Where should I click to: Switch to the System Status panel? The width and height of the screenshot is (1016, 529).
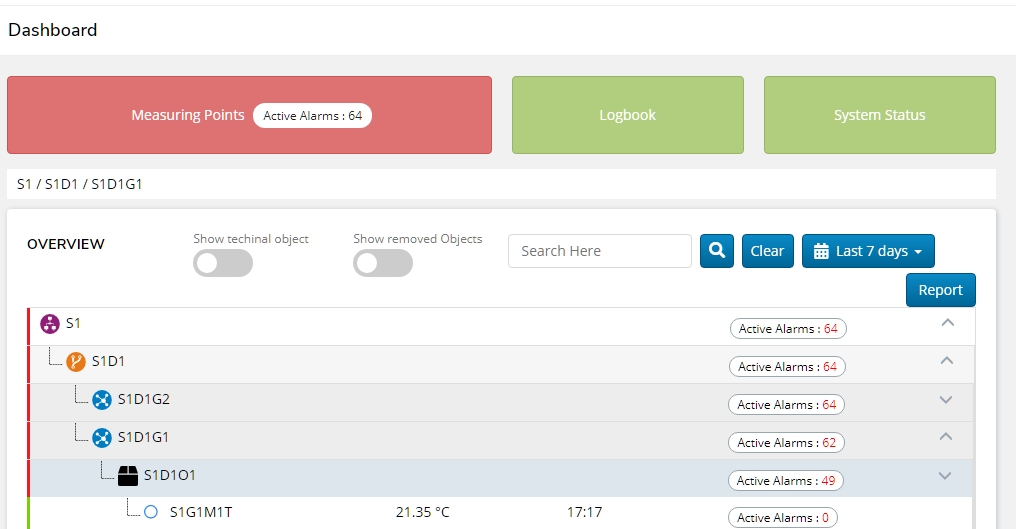pyautogui.click(x=879, y=115)
